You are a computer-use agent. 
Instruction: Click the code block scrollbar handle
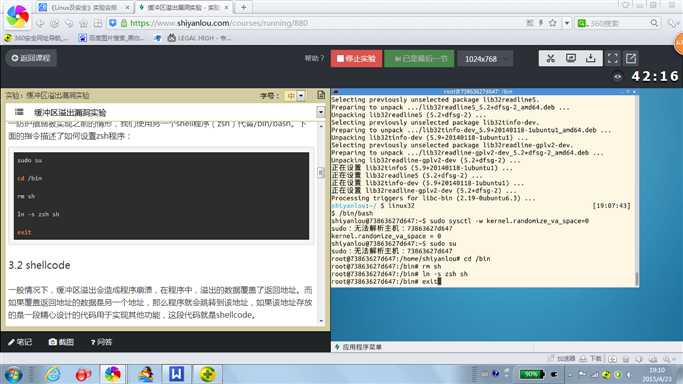coord(321,173)
